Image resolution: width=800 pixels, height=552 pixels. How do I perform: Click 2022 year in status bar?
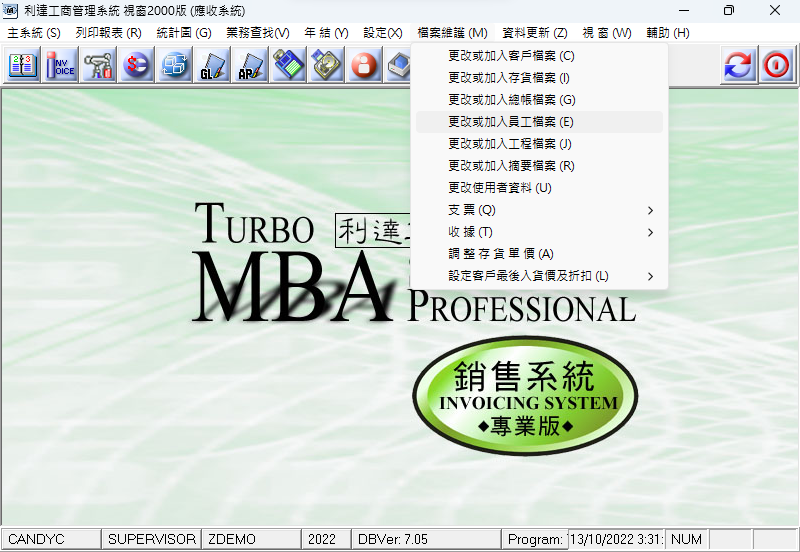[326, 539]
